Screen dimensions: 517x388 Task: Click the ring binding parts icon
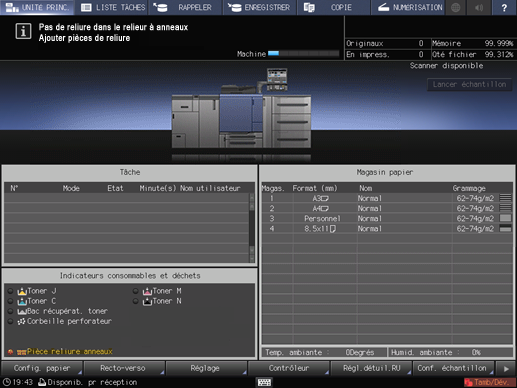22,352
